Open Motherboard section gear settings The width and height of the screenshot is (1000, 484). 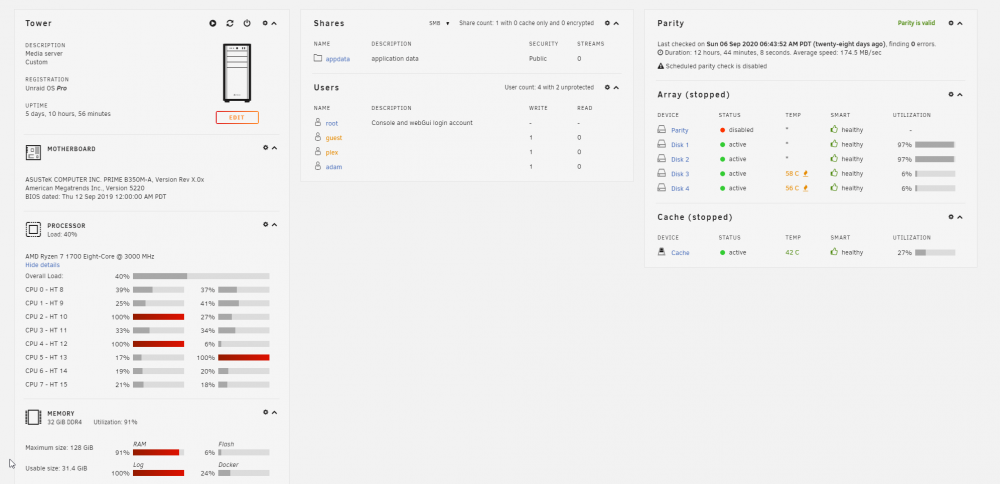265,148
